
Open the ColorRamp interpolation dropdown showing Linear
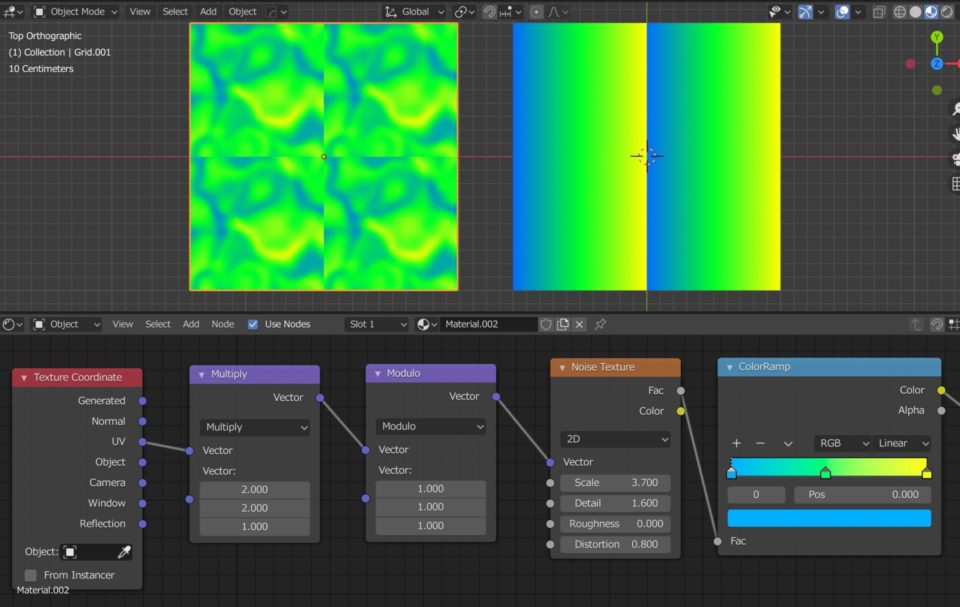click(899, 443)
